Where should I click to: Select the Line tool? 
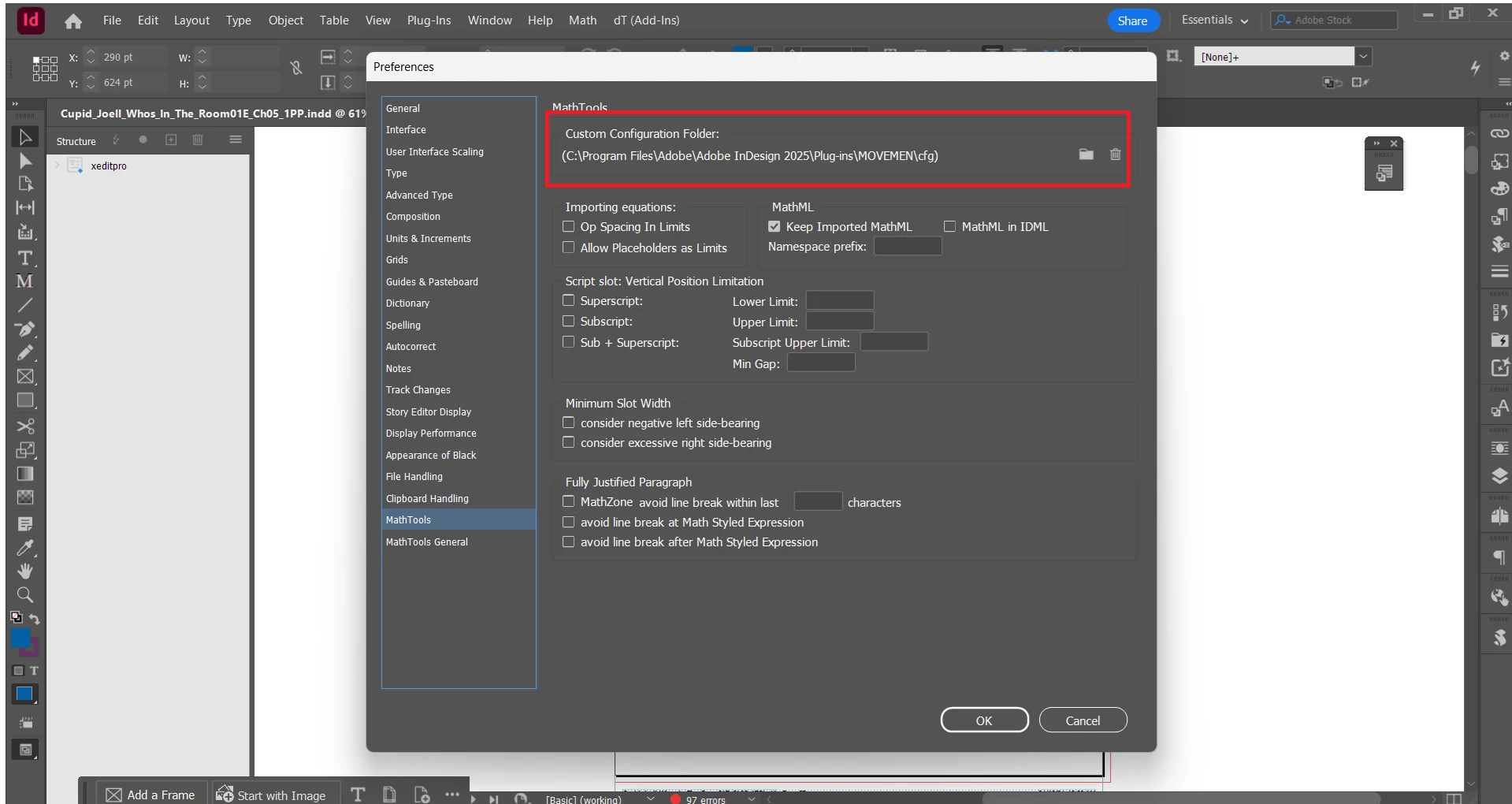point(25,304)
